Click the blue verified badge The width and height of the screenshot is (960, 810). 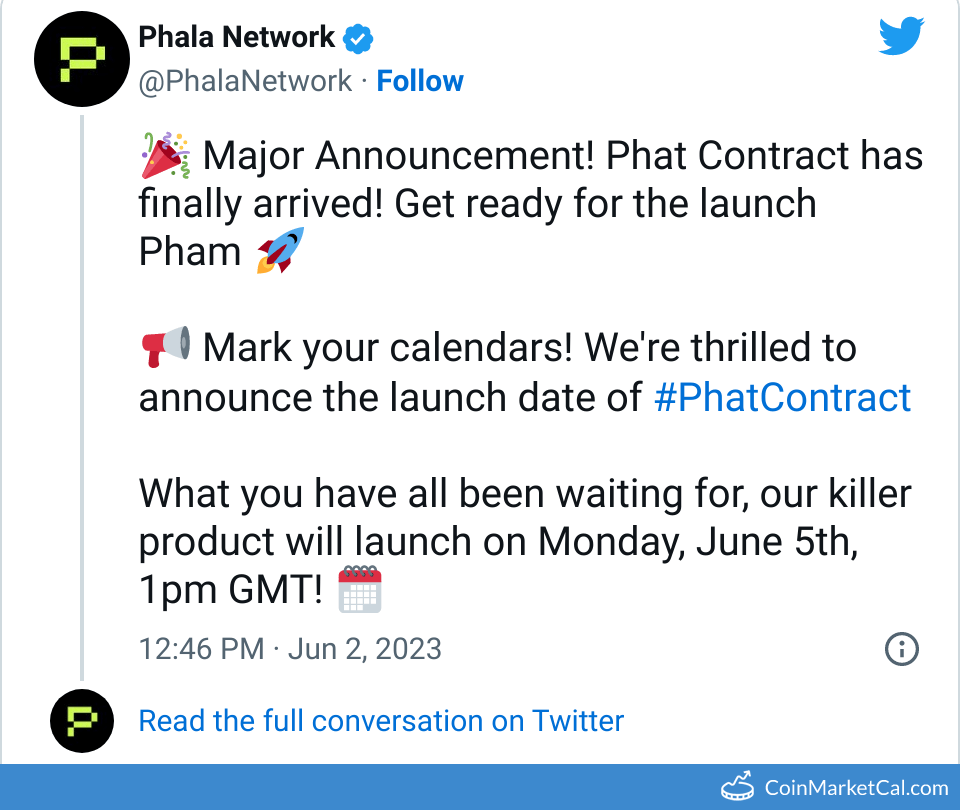[358, 38]
